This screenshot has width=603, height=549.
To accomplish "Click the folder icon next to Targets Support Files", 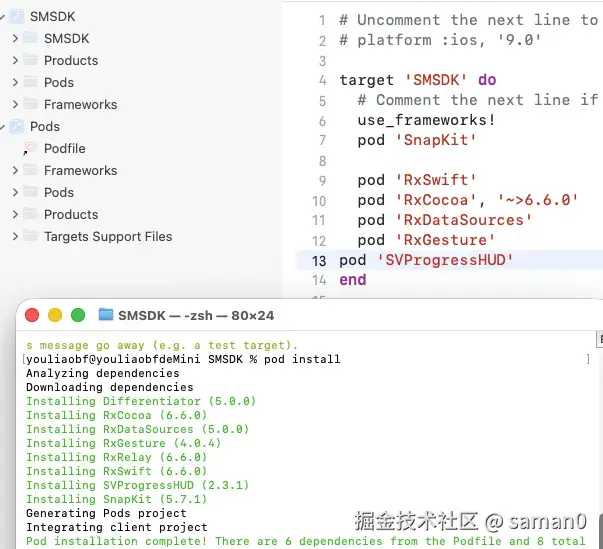I will pos(30,236).
